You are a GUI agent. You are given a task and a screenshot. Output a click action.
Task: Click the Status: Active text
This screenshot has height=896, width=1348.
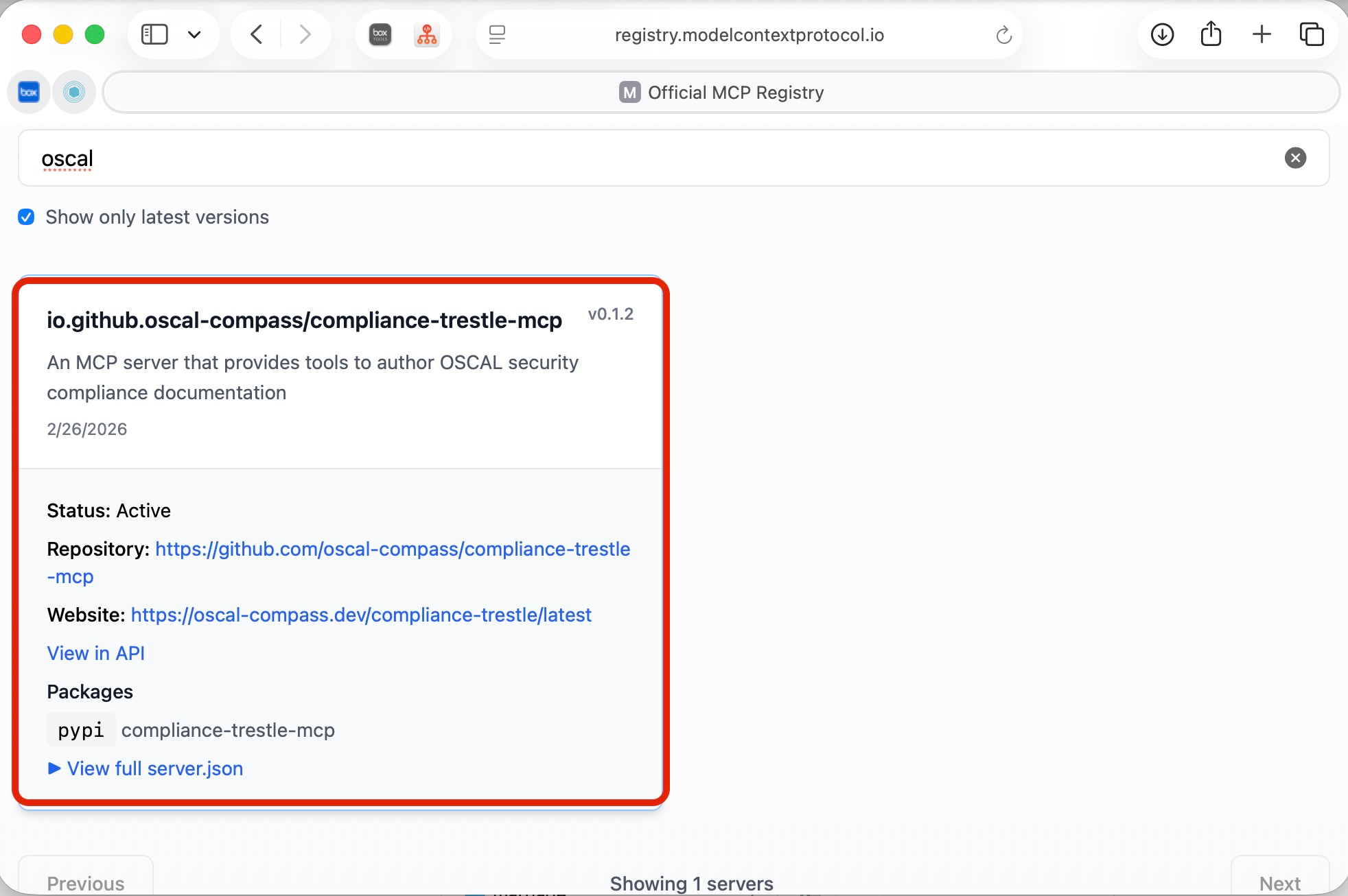108,510
